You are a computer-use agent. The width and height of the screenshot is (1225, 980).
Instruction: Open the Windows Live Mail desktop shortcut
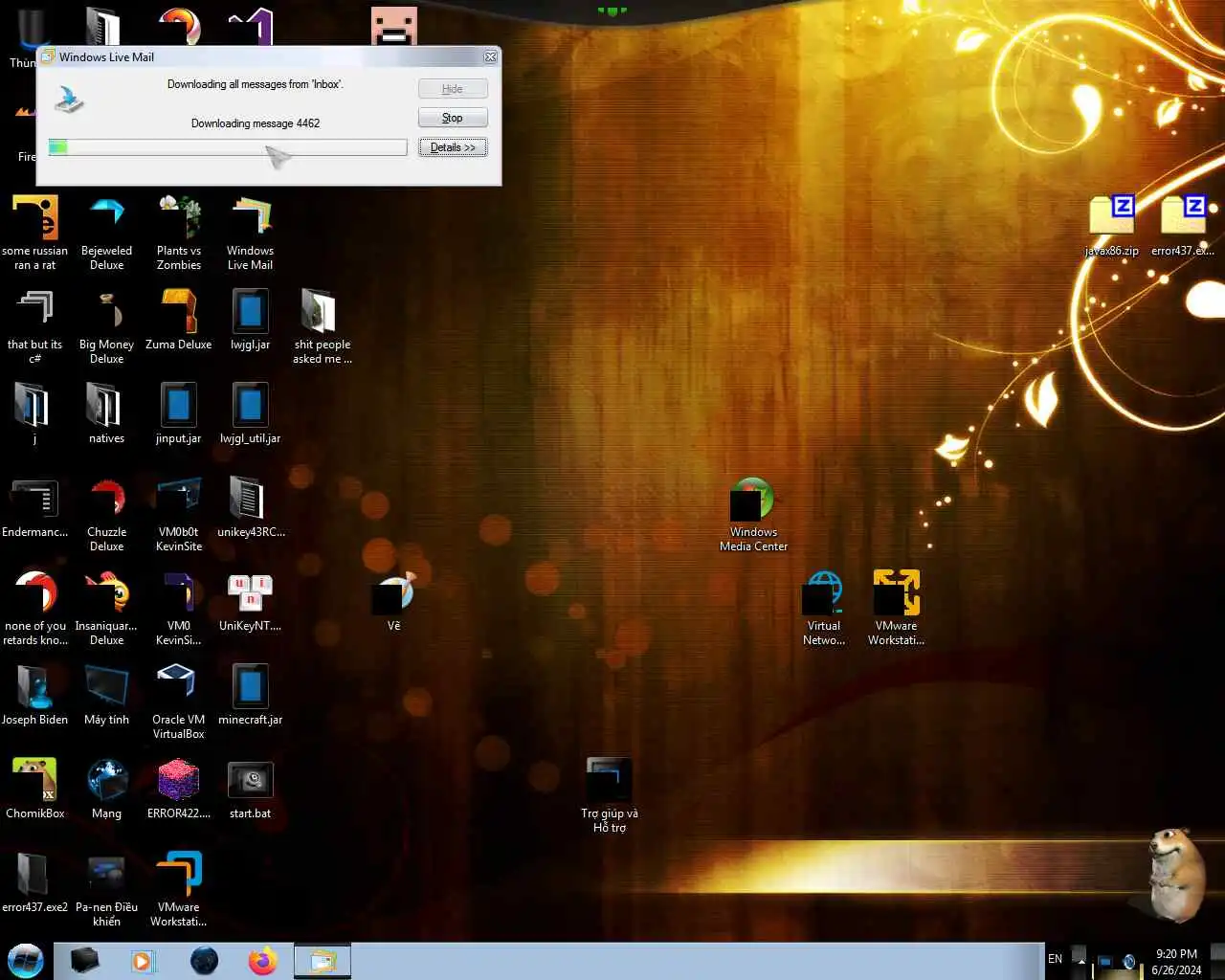(250, 233)
